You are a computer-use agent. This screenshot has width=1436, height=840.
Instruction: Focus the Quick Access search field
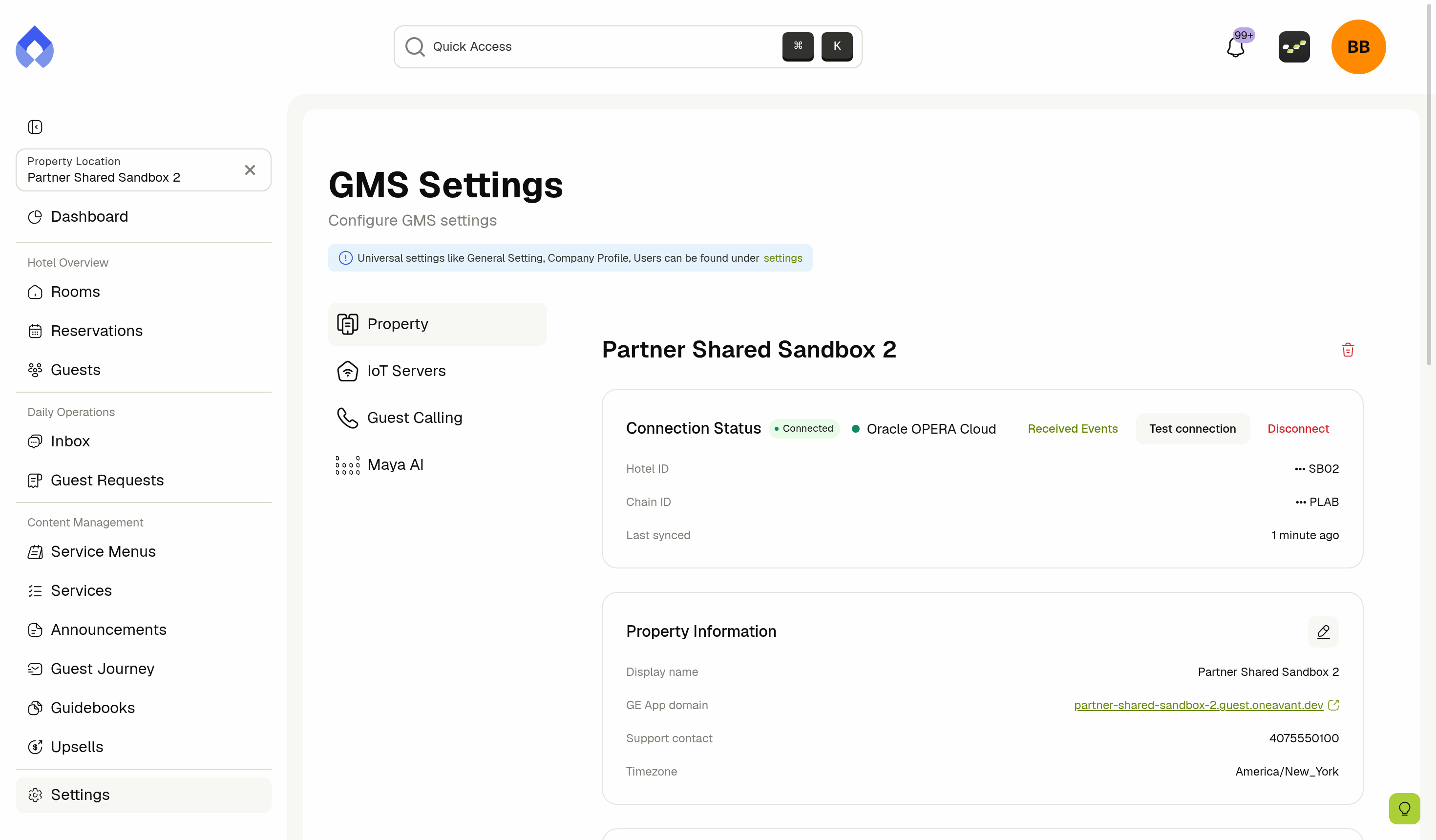(x=627, y=47)
